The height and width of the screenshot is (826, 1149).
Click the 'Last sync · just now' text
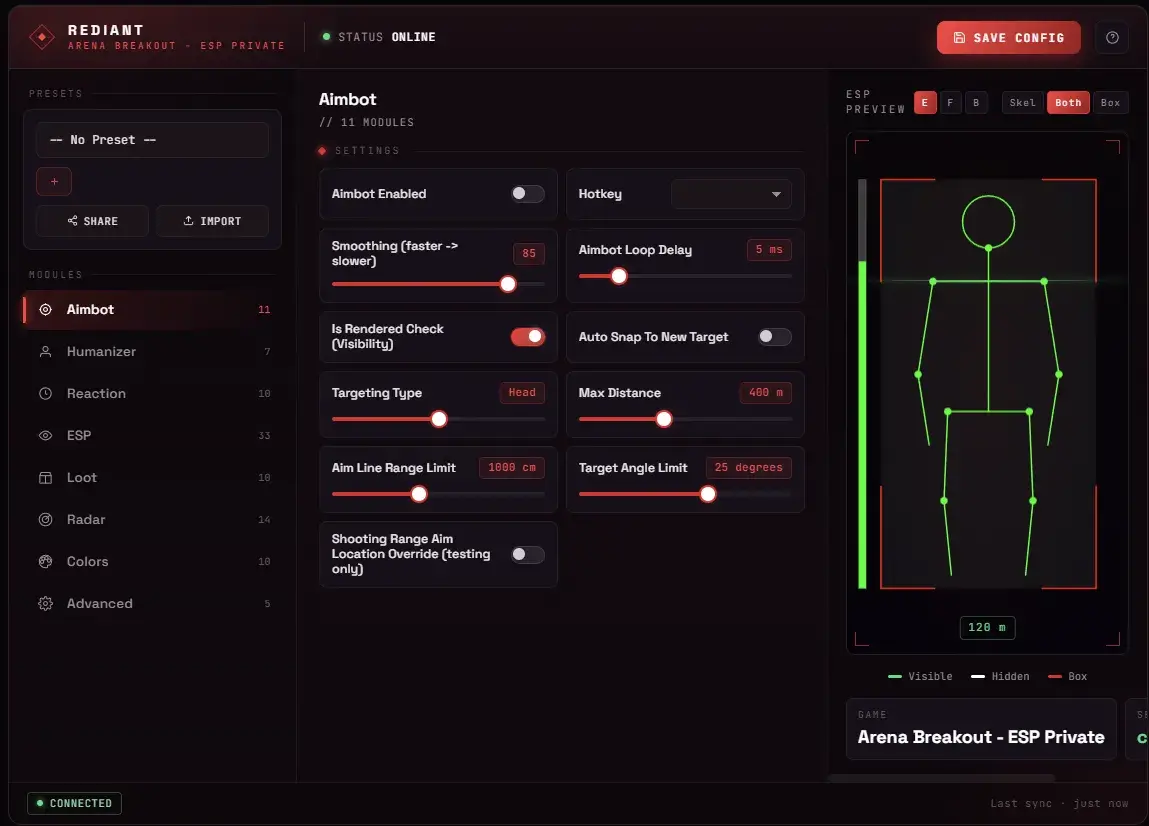(x=1059, y=803)
